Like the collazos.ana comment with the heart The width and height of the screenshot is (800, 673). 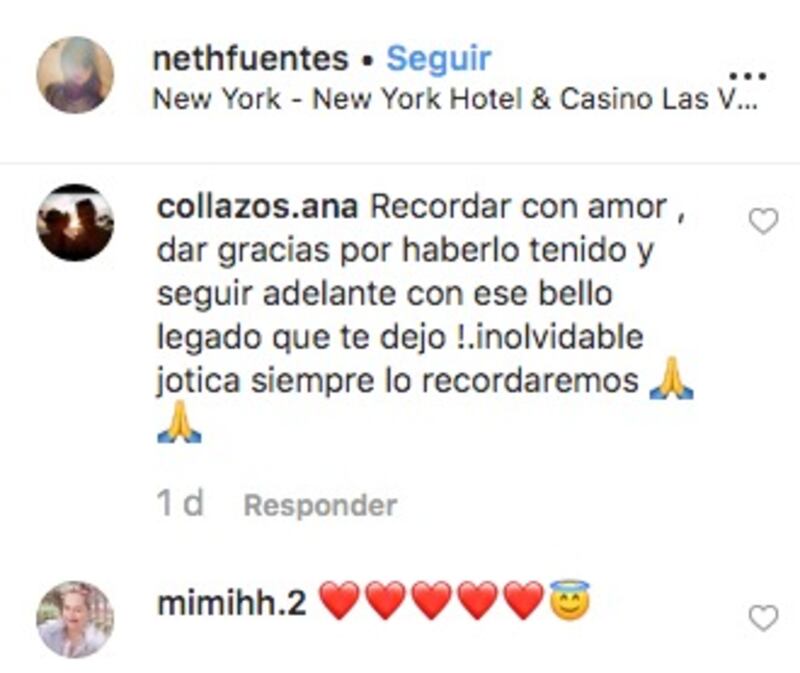coord(763,221)
